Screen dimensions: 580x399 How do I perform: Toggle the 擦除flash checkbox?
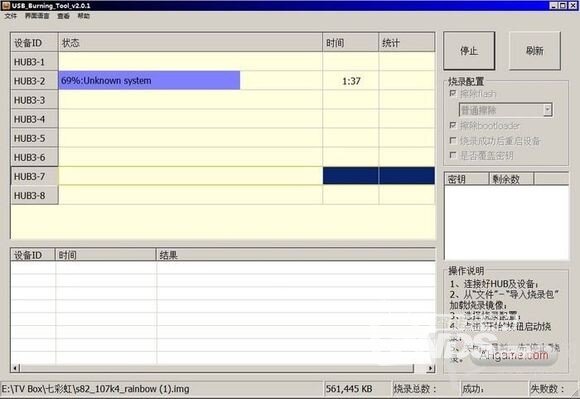453,93
